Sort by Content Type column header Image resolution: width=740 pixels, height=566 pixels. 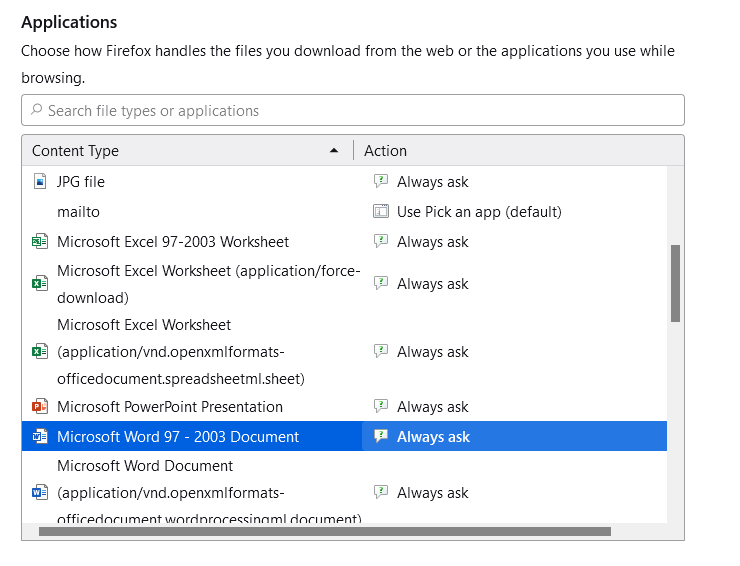pos(187,151)
